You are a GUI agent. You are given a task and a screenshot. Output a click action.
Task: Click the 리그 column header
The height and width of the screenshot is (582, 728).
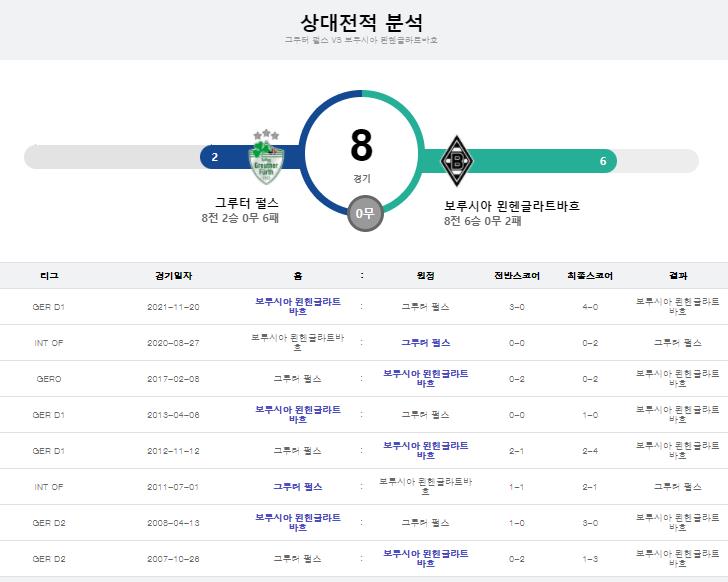click(x=49, y=276)
